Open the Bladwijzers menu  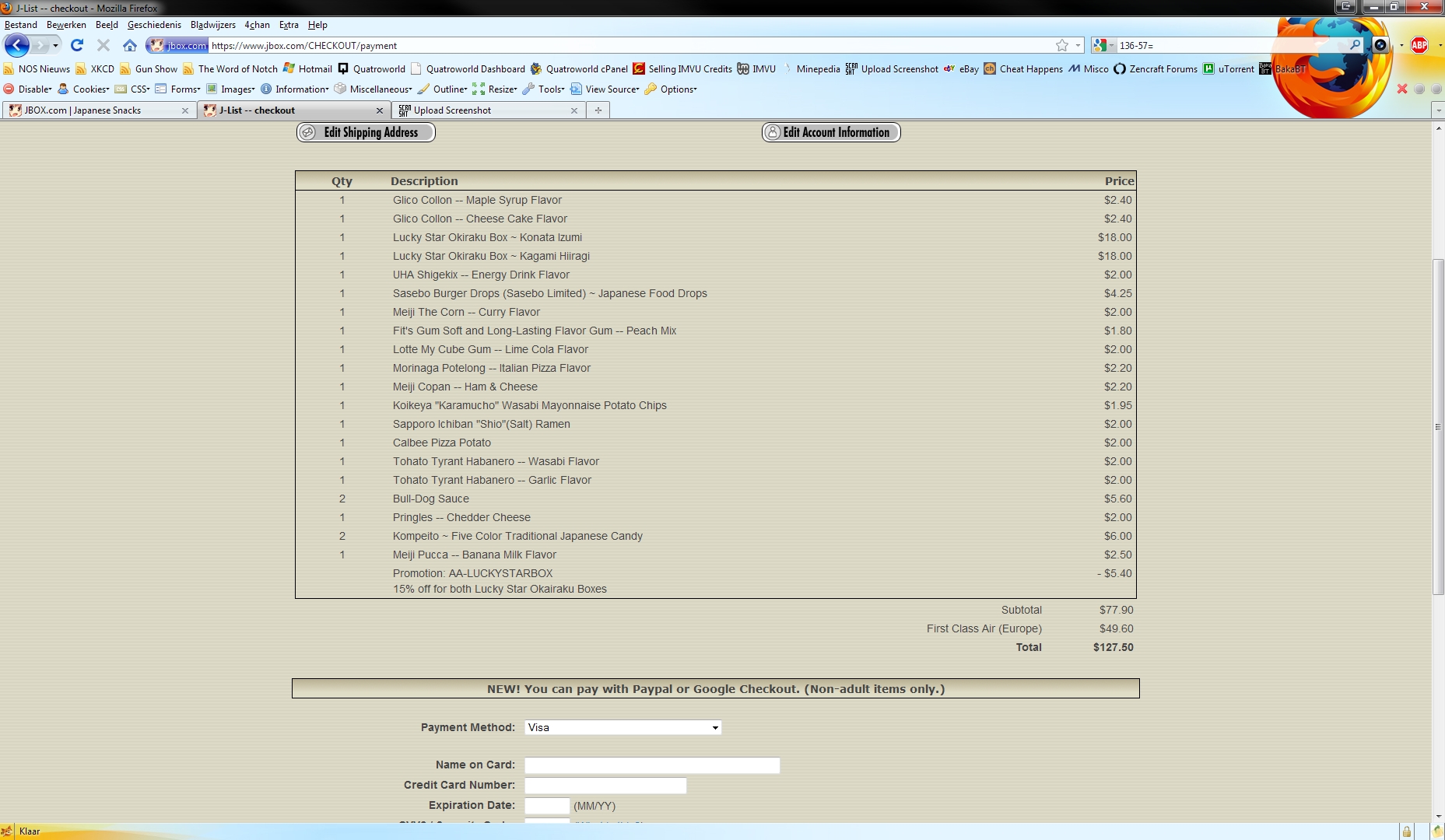(212, 25)
